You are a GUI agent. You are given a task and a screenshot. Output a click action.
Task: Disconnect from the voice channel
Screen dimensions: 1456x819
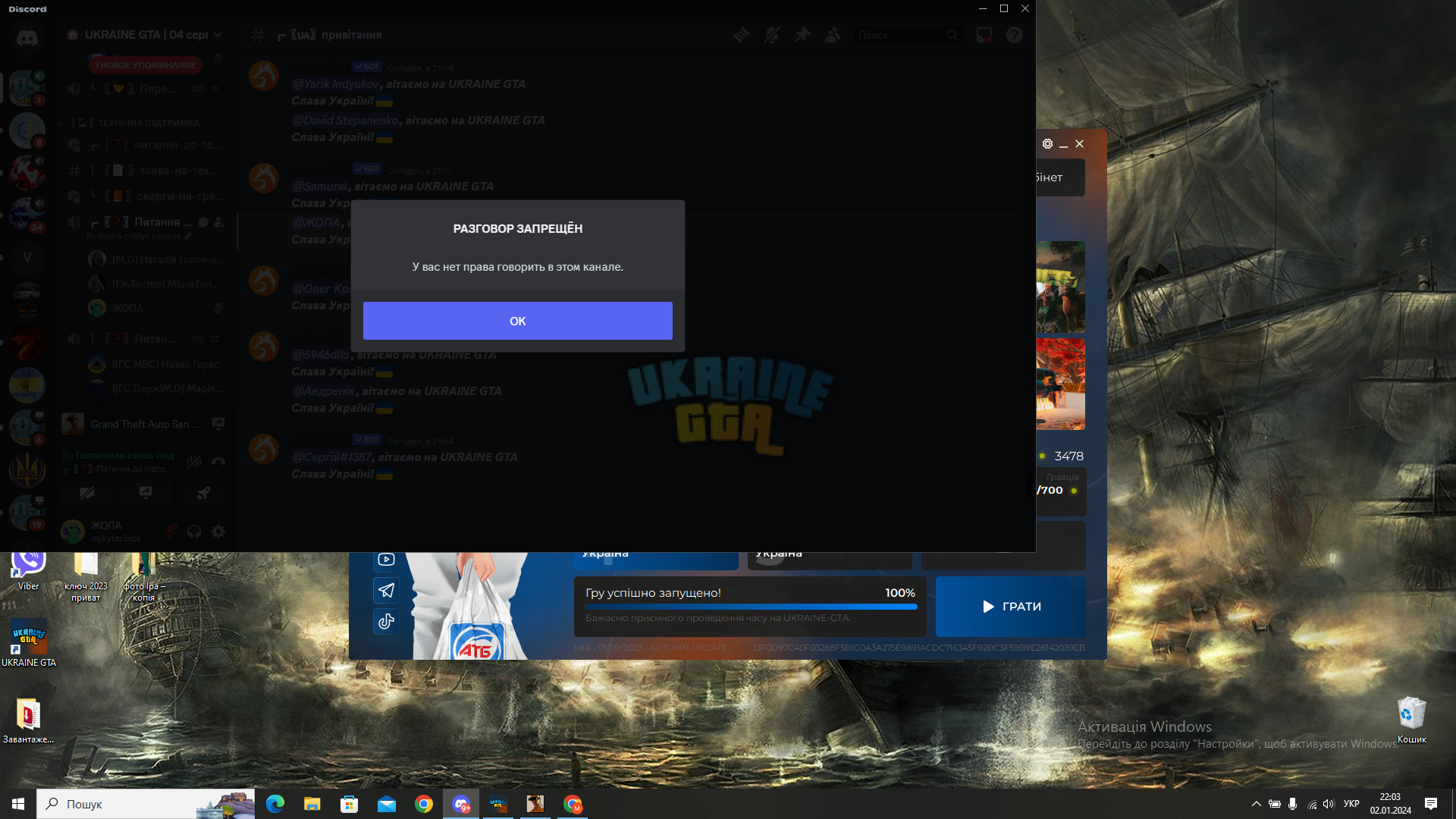218,461
